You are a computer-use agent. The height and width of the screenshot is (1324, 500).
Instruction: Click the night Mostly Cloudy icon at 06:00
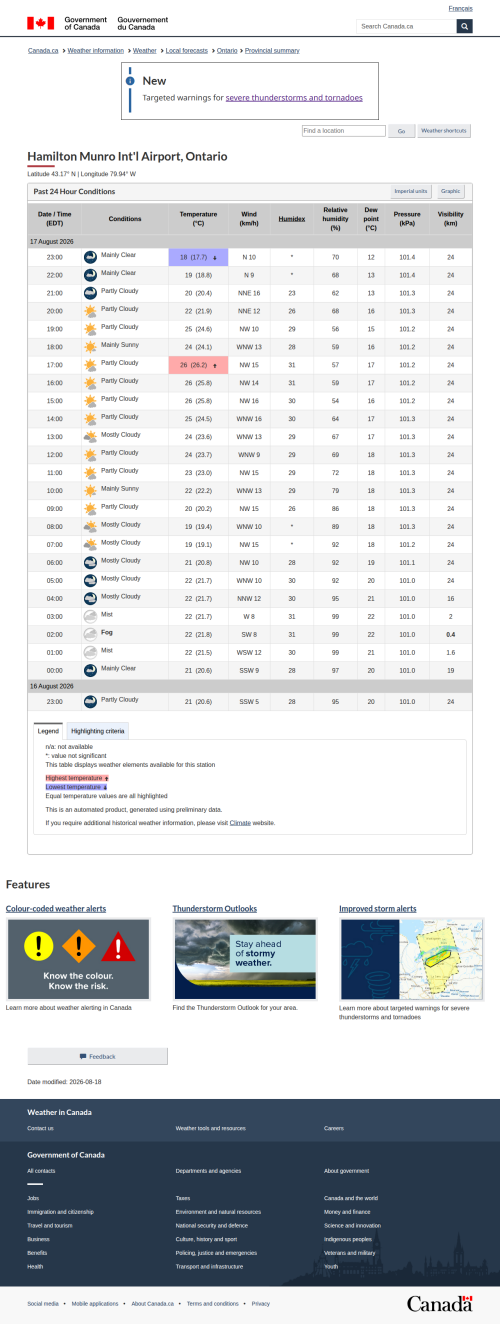coord(90,563)
